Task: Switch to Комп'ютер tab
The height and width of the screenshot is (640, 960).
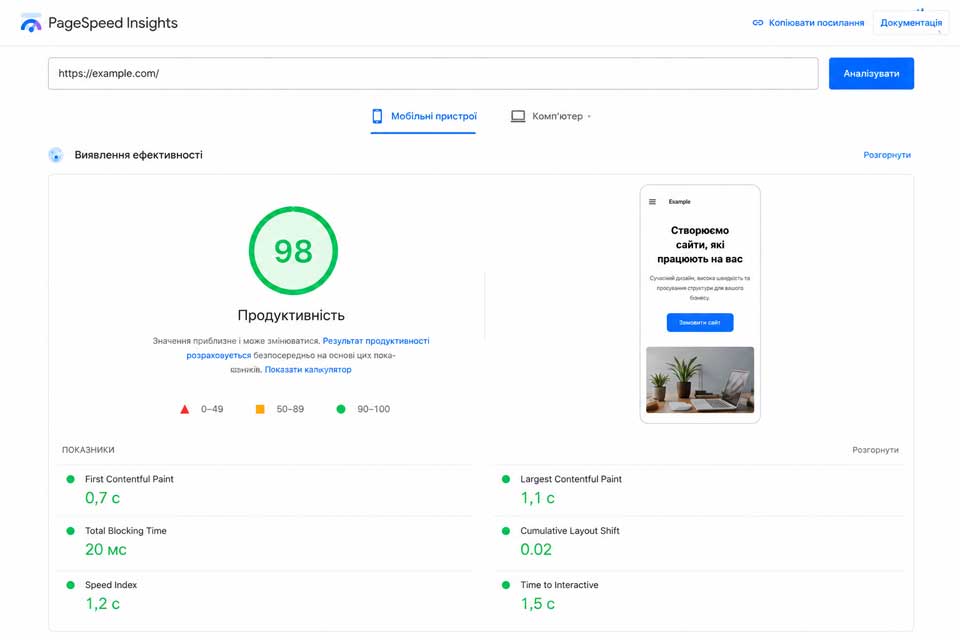Action: coord(550,116)
